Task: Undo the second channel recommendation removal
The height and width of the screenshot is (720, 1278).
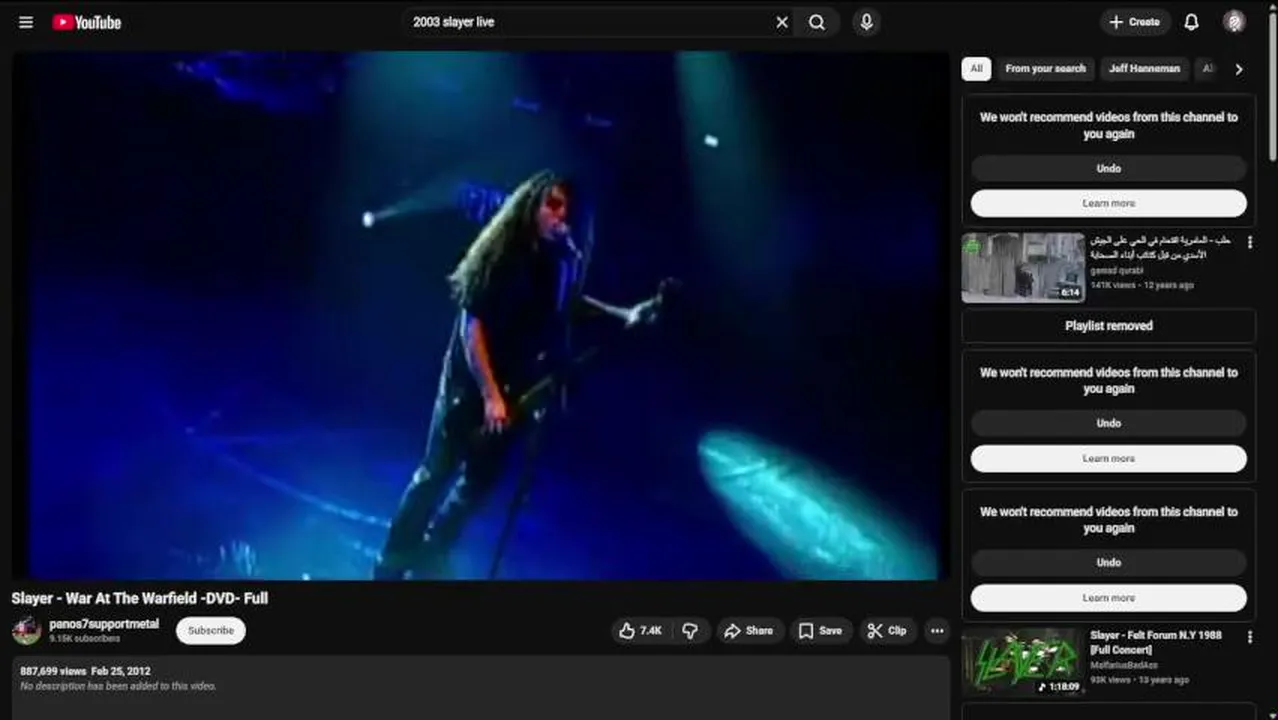Action: tap(1108, 423)
